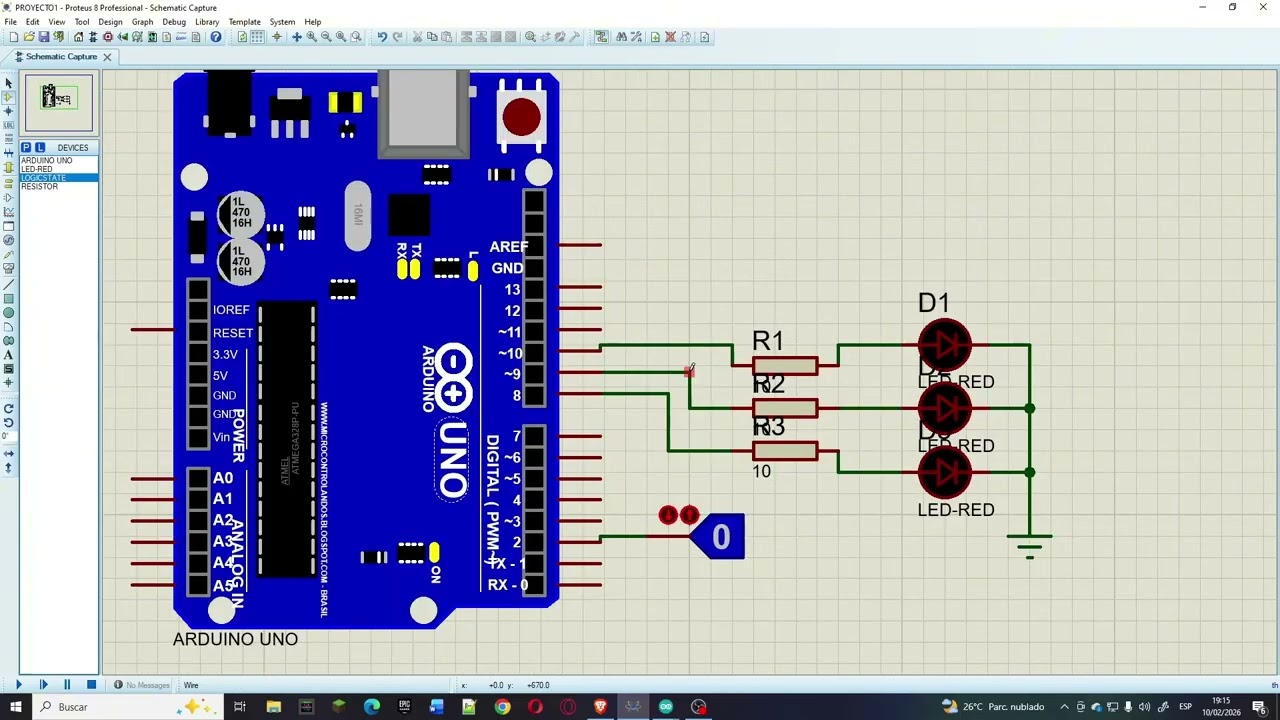
Task: Open the Design menu
Action: (110, 22)
